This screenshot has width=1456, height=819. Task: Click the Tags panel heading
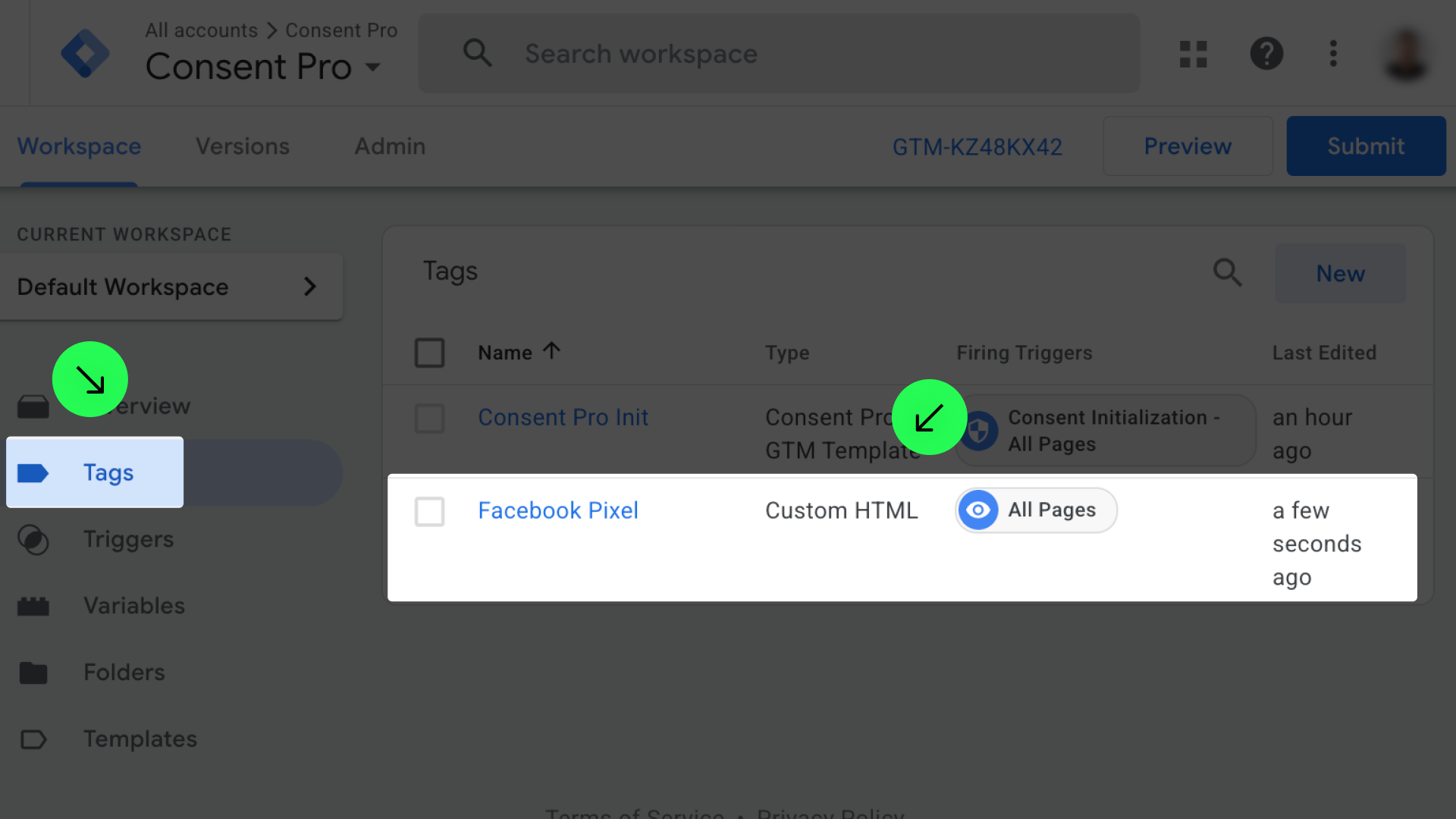pyautogui.click(x=450, y=271)
